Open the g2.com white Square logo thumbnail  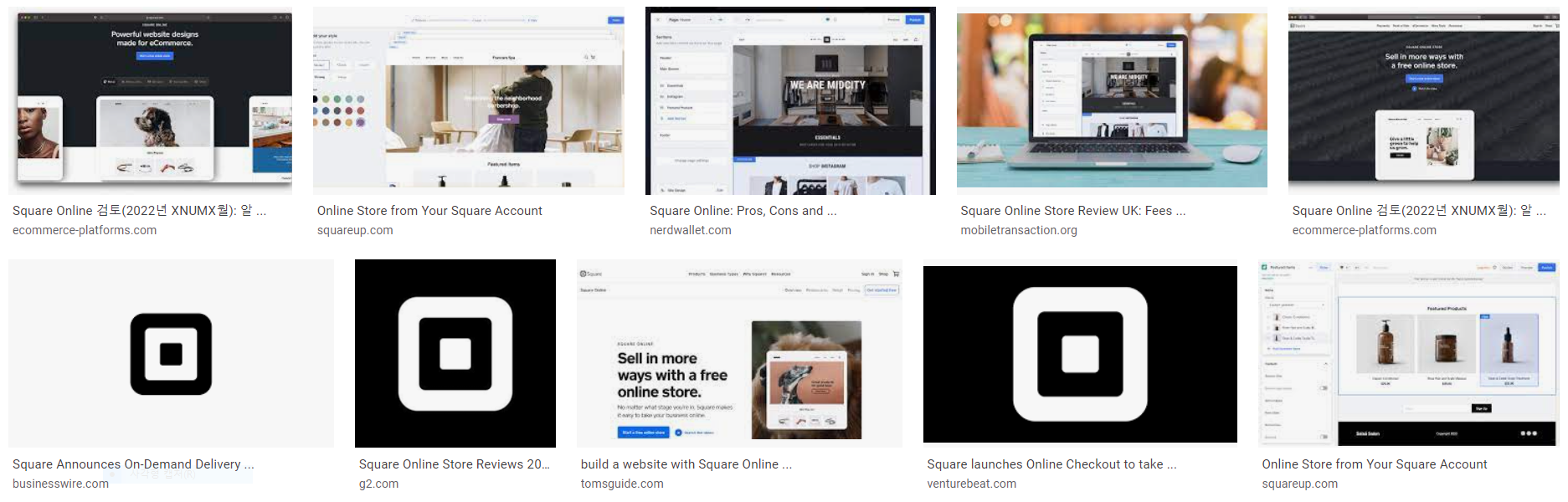tap(455, 353)
